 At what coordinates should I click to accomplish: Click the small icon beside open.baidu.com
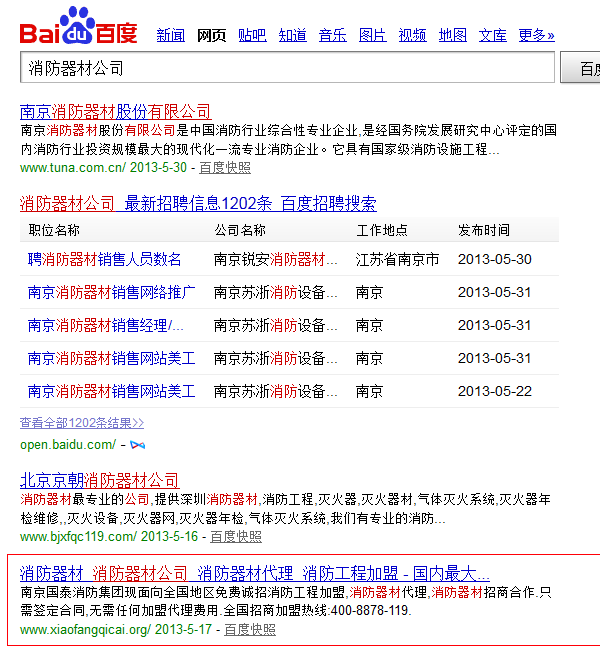click(x=137, y=444)
